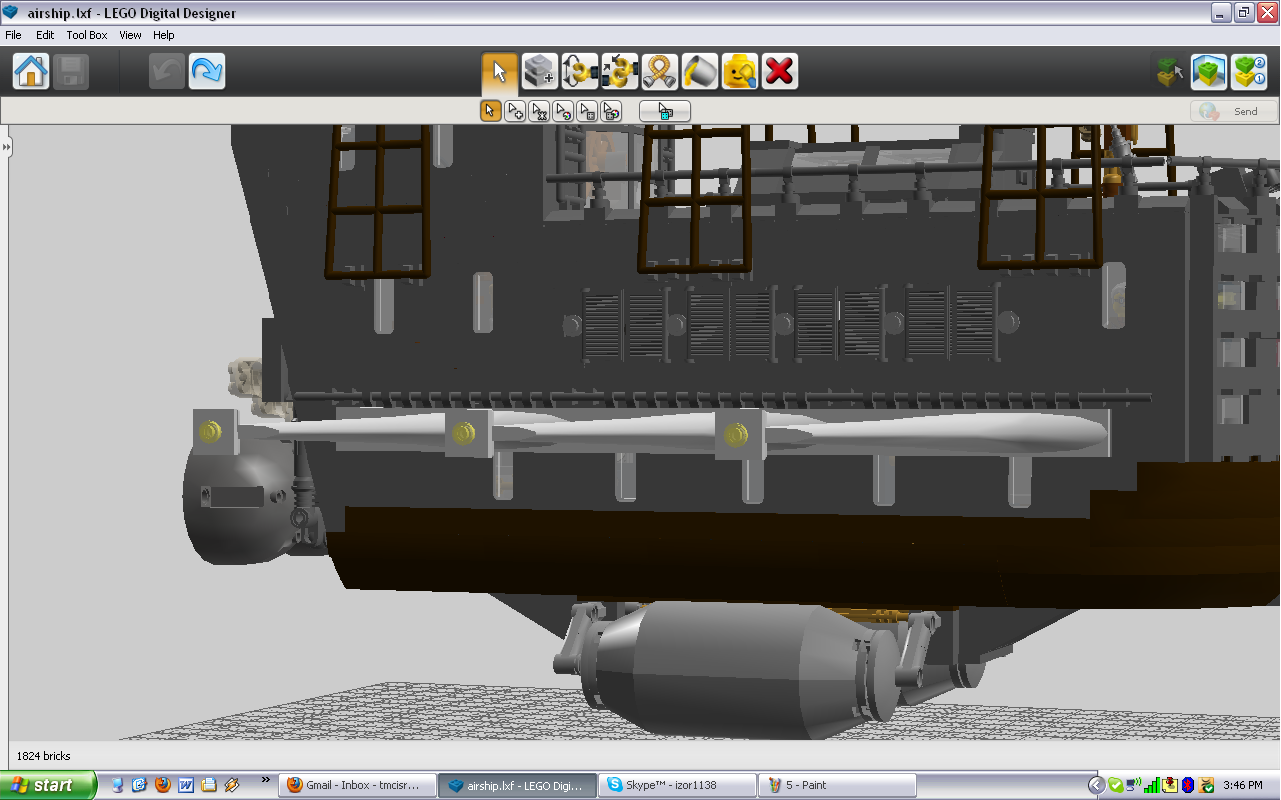This screenshot has height=800, width=1281.
Task: Select the Selection tool arrow
Action: pos(499,72)
